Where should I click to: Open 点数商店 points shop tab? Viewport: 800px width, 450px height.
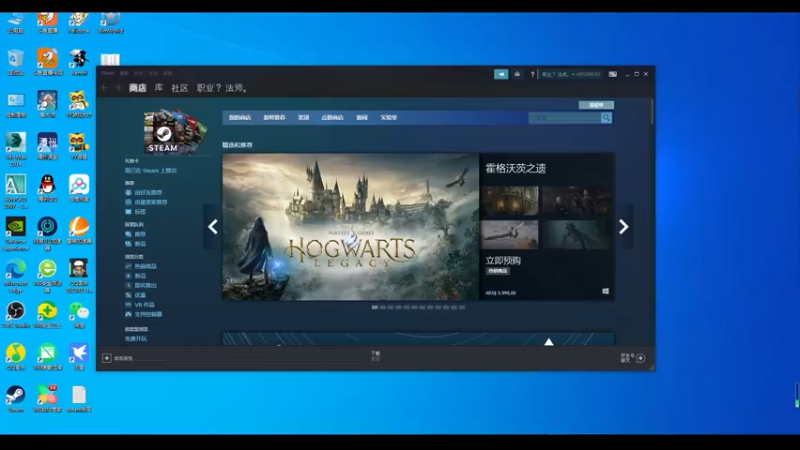point(332,118)
